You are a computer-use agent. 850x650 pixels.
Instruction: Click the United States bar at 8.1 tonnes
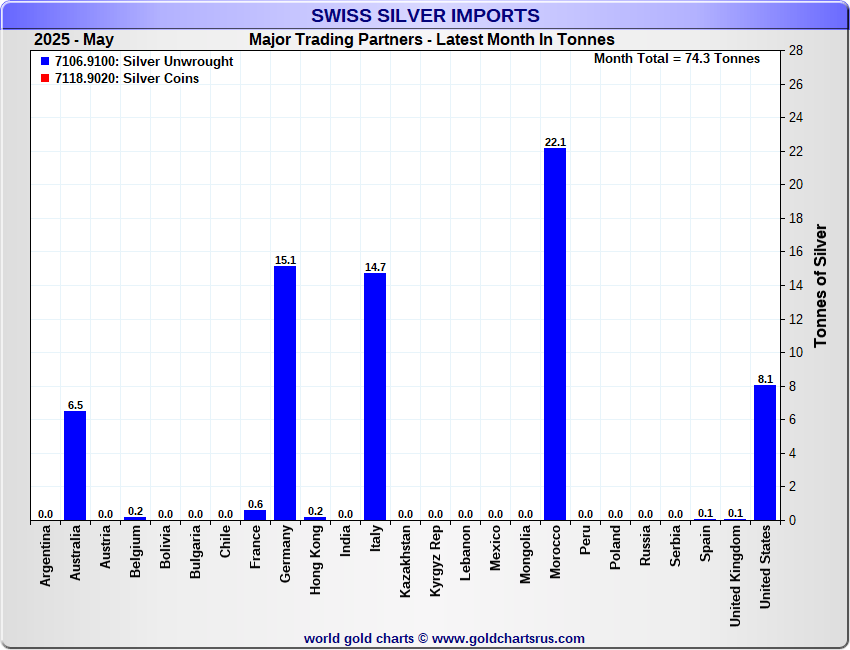(x=765, y=452)
